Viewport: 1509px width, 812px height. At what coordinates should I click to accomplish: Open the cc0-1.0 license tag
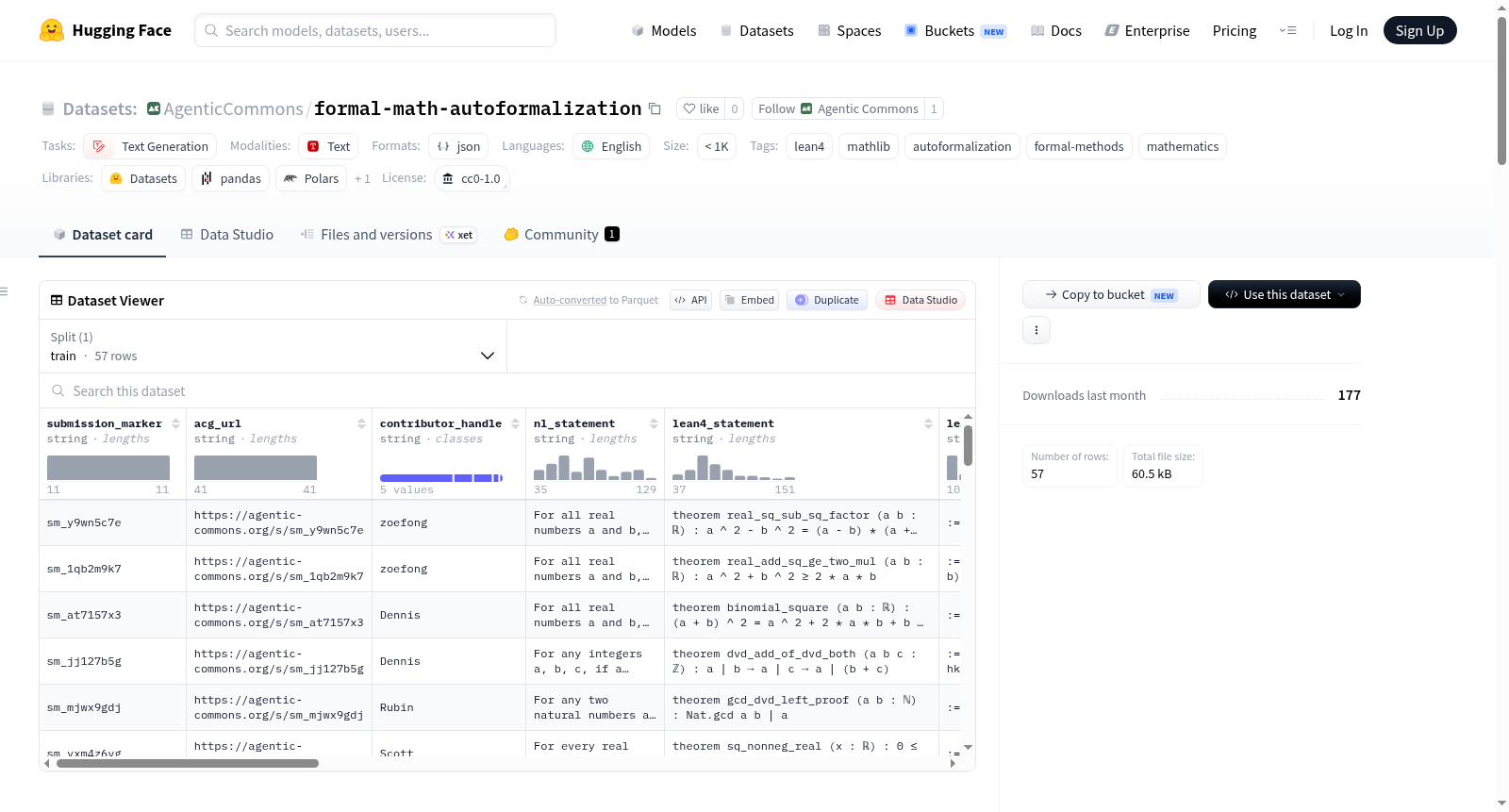(x=472, y=178)
